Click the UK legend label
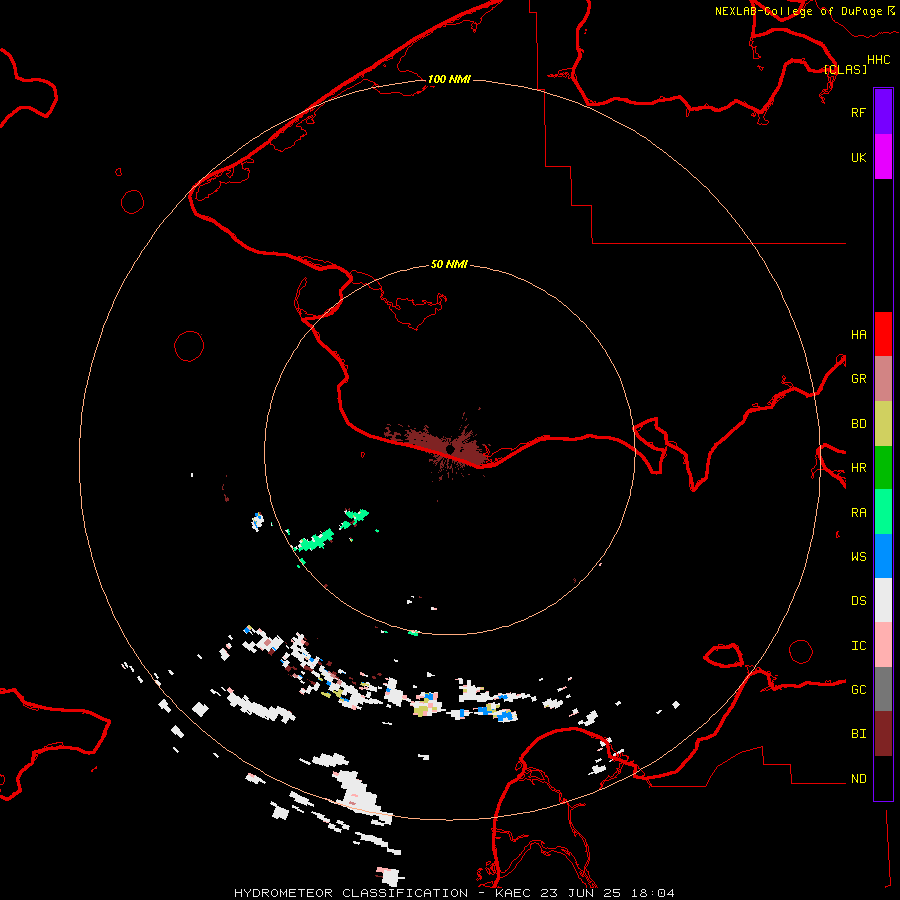 (858, 157)
